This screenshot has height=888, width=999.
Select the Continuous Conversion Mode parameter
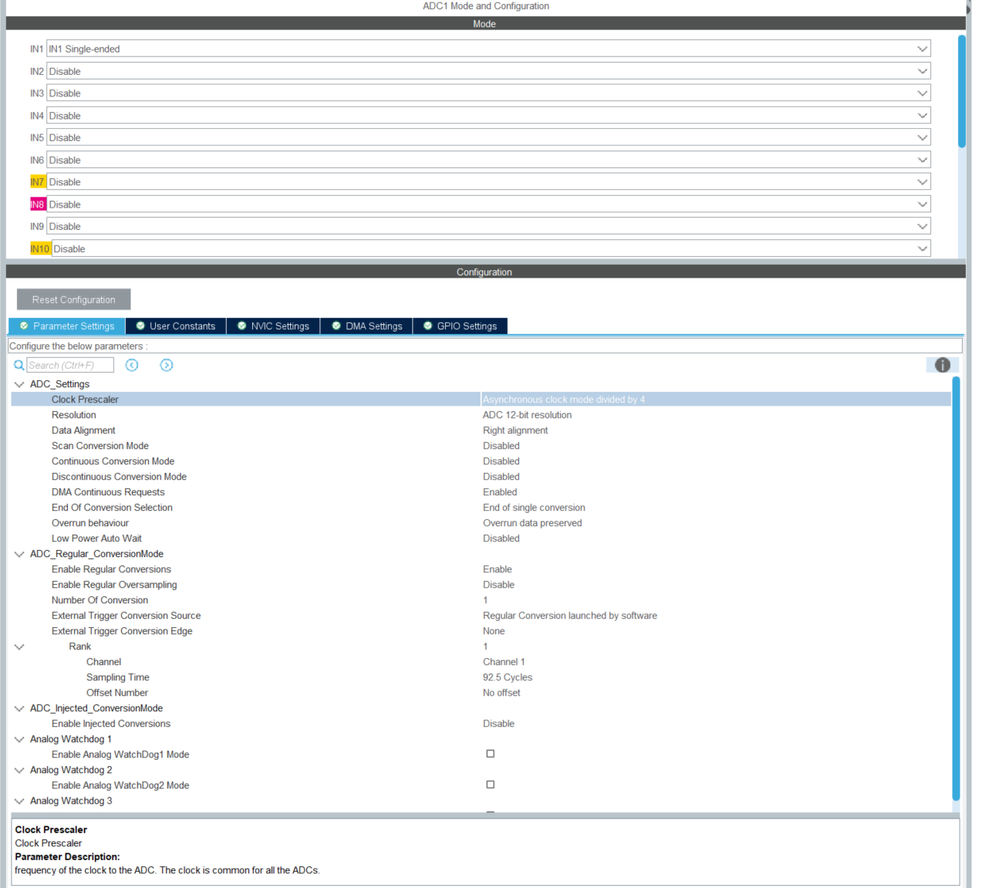pyautogui.click(x=113, y=461)
